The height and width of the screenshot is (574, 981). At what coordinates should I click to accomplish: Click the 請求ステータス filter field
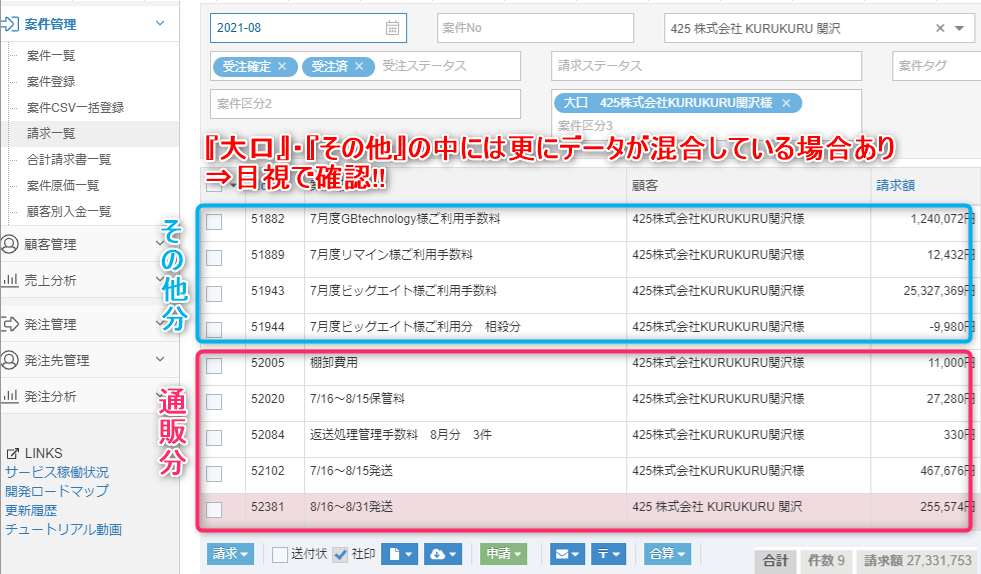[x=706, y=66]
